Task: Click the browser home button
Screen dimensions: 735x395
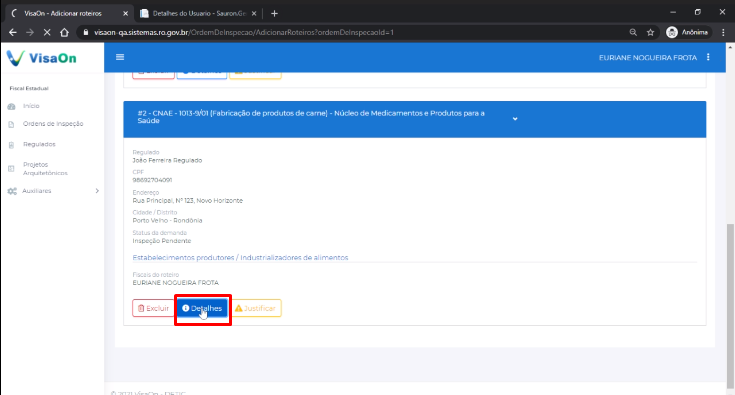Action: [x=64, y=32]
